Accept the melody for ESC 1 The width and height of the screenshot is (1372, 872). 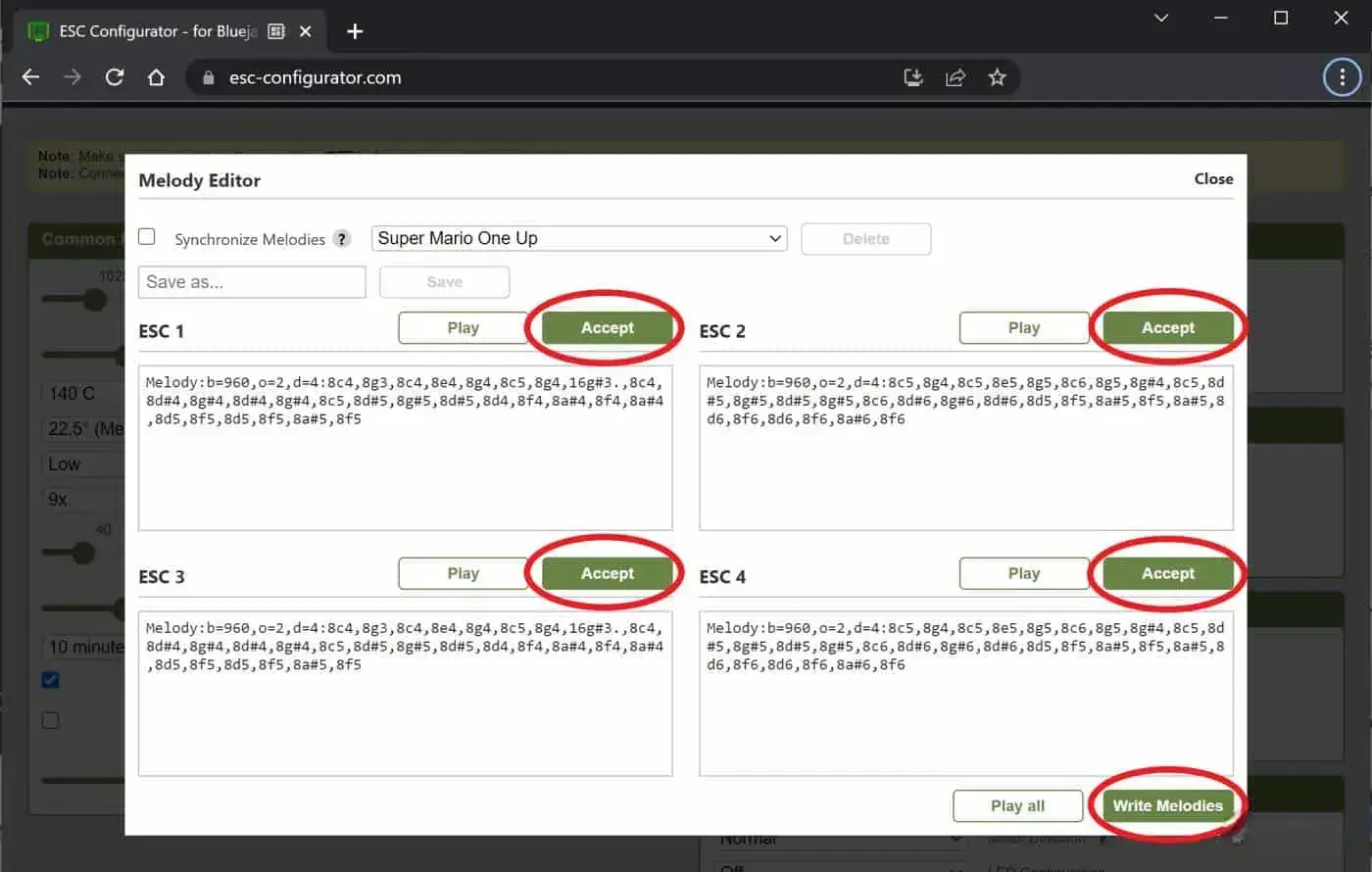608,327
